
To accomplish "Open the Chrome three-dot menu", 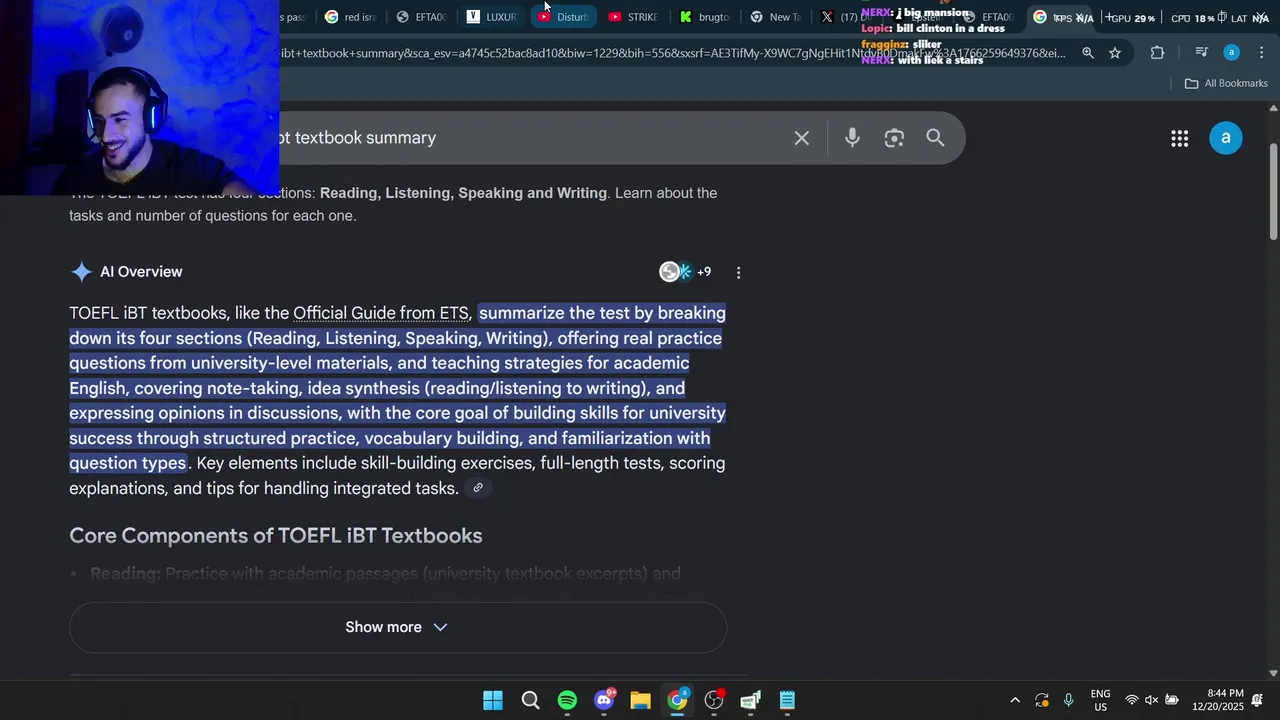I will (x=1261, y=53).
